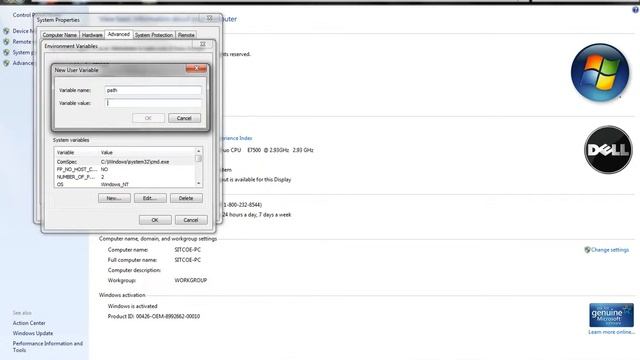Click the Windows Experience Index link
640x360 pixels.
pyautogui.click(x=237, y=138)
